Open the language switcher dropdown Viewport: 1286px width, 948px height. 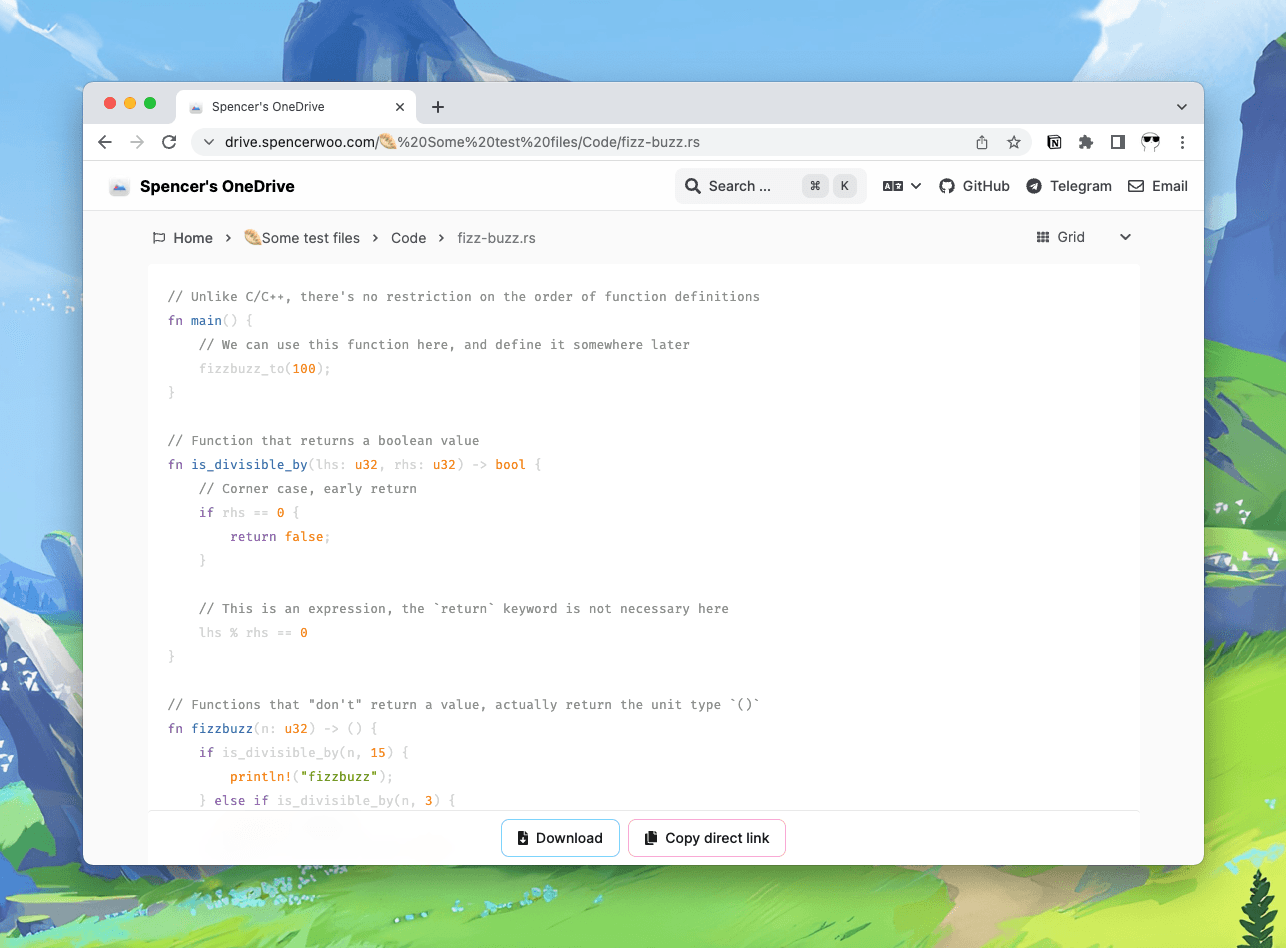point(900,186)
